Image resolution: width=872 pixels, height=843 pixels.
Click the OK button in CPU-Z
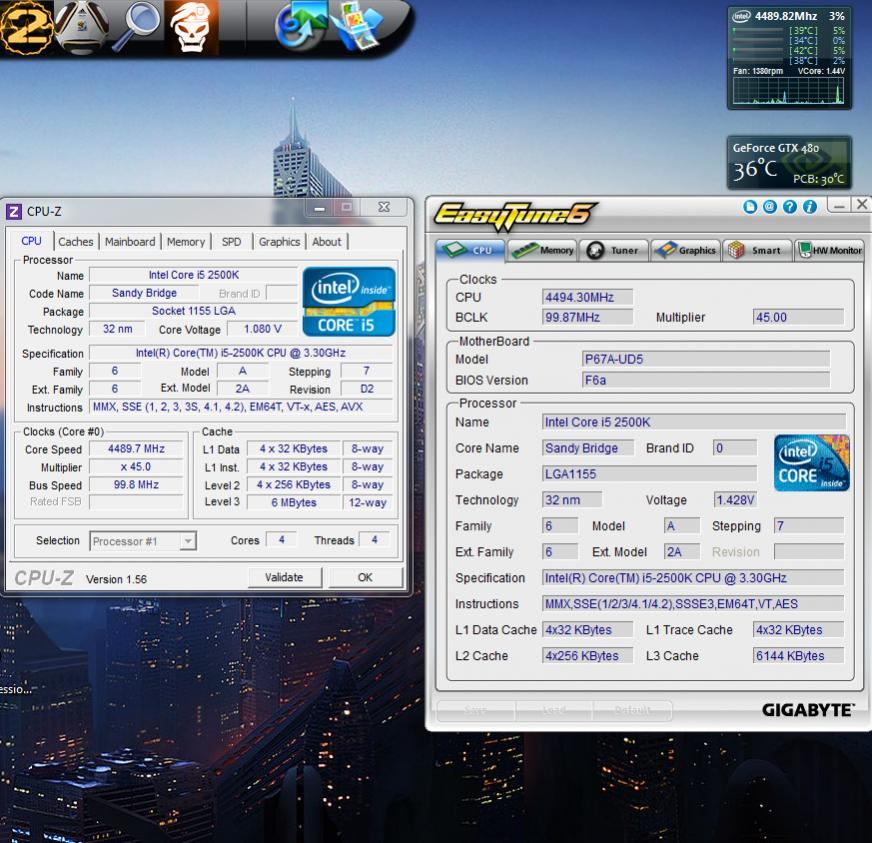click(365, 577)
